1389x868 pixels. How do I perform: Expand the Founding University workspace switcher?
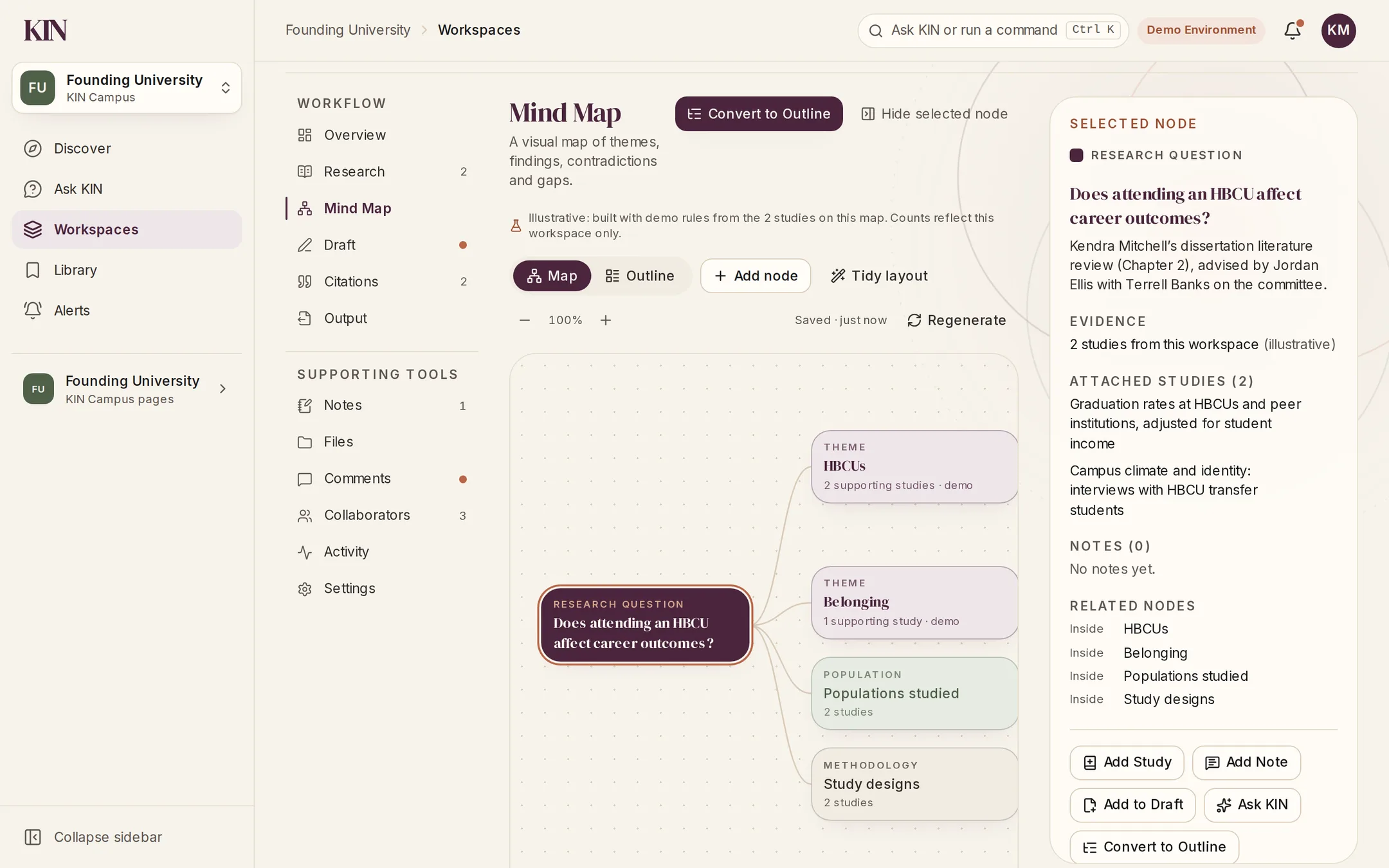click(x=127, y=88)
